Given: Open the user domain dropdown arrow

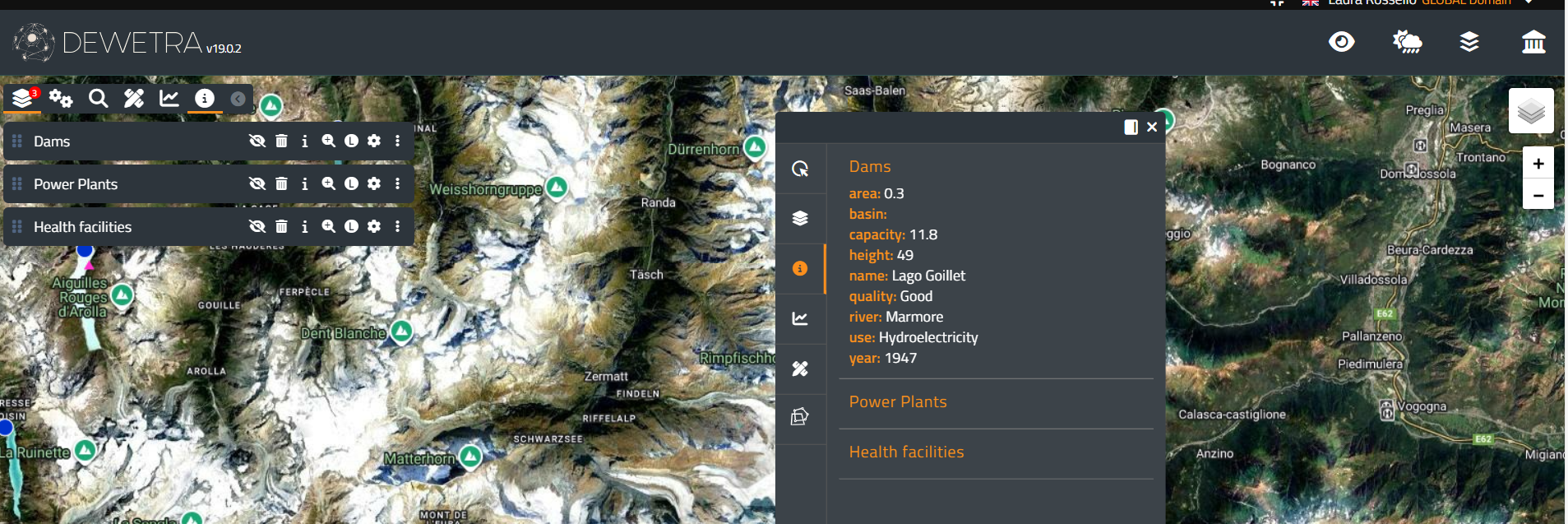Looking at the screenshot, I should click(x=1529, y=2).
